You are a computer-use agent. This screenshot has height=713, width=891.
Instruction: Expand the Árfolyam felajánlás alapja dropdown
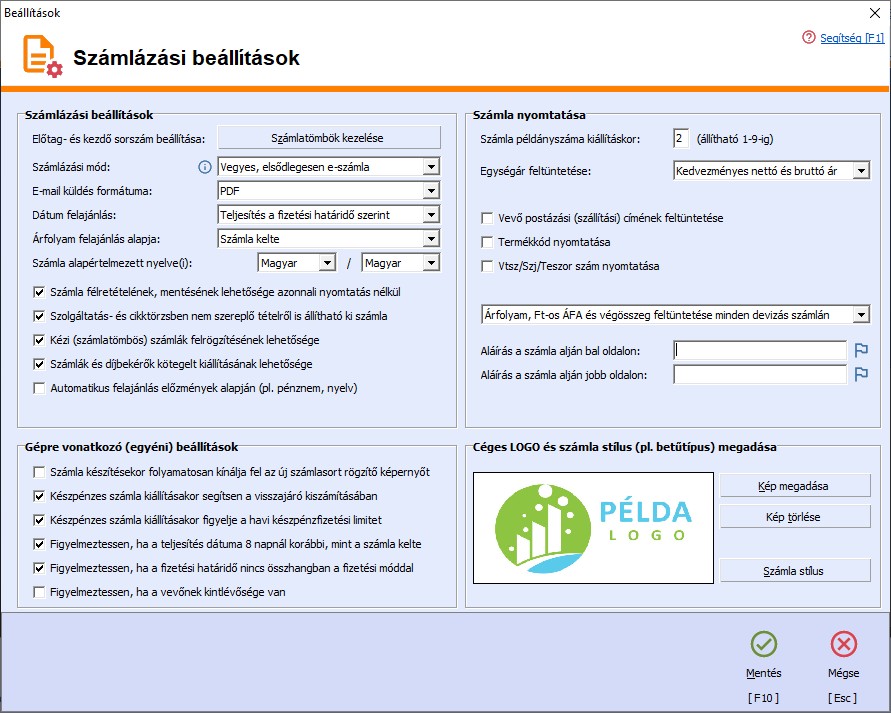tap(430, 239)
